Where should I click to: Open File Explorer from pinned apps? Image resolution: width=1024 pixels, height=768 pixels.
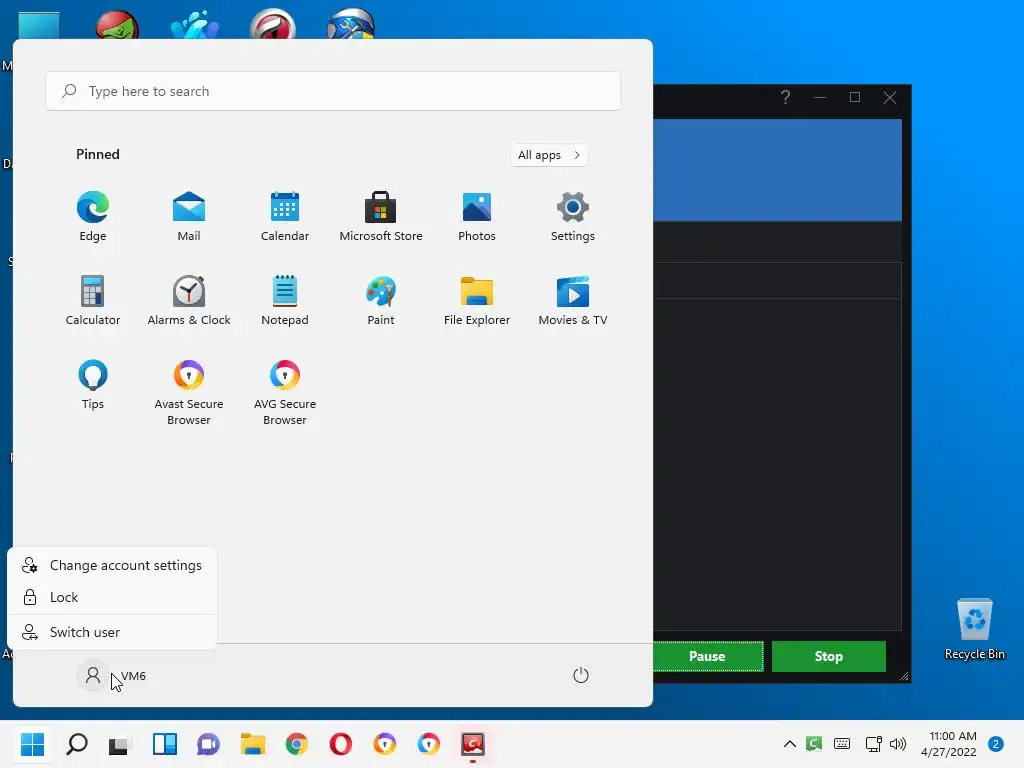coord(477,300)
